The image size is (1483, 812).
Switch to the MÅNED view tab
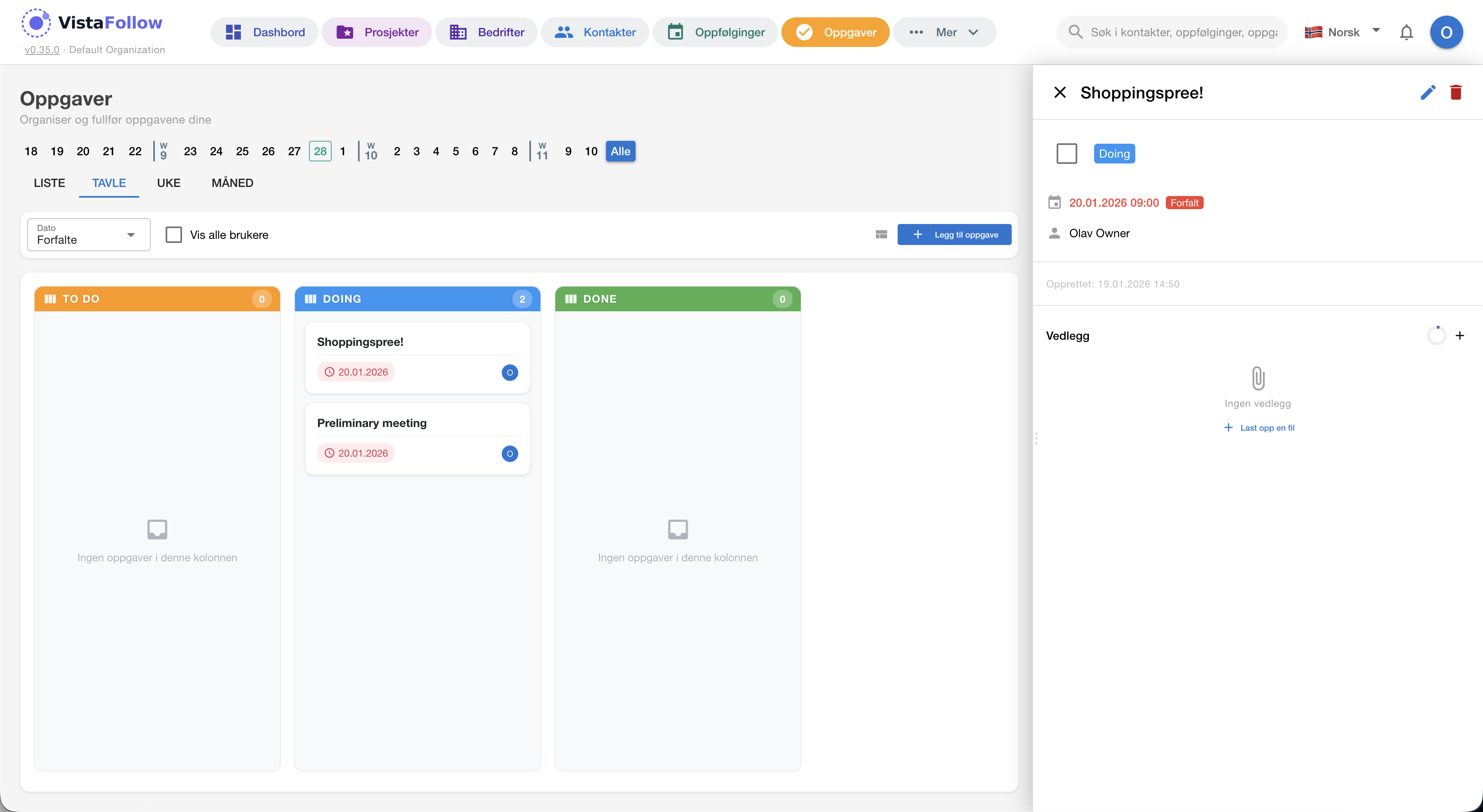232,183
